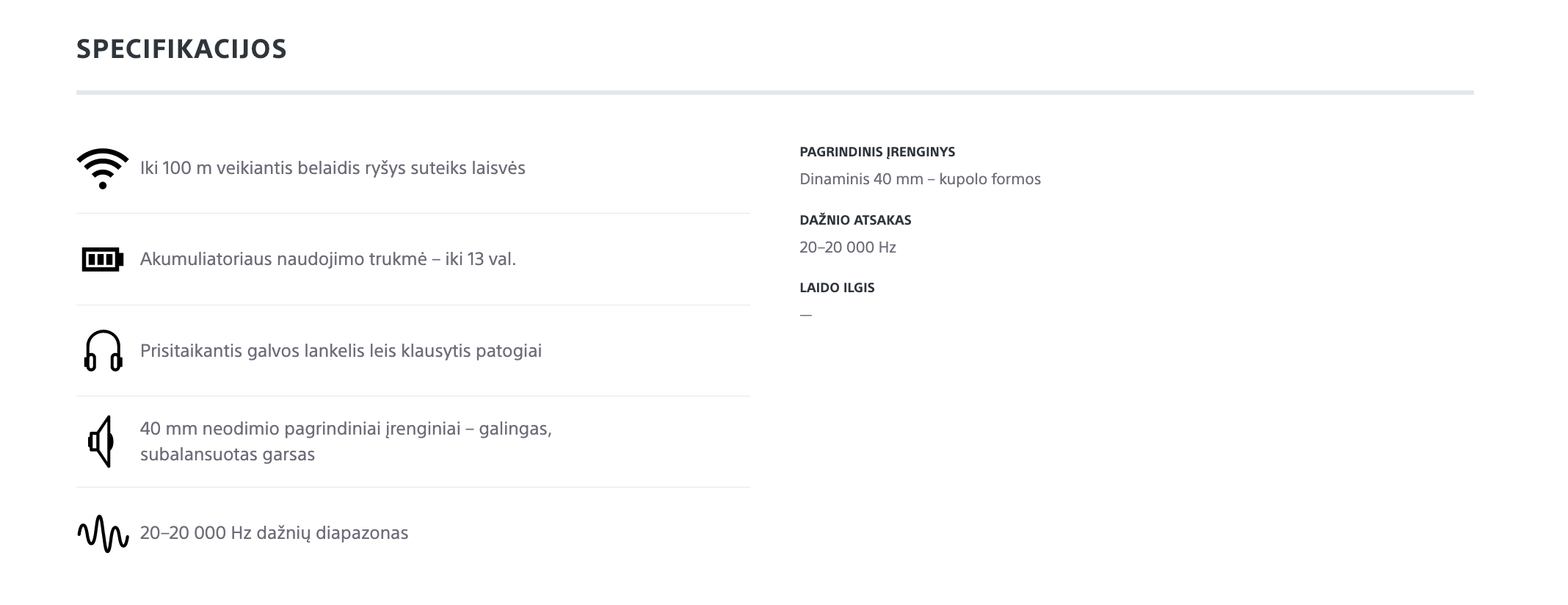
Task: Click the PAGRINDINIS ĮRENGINYS label
Action: pos(877,152)
